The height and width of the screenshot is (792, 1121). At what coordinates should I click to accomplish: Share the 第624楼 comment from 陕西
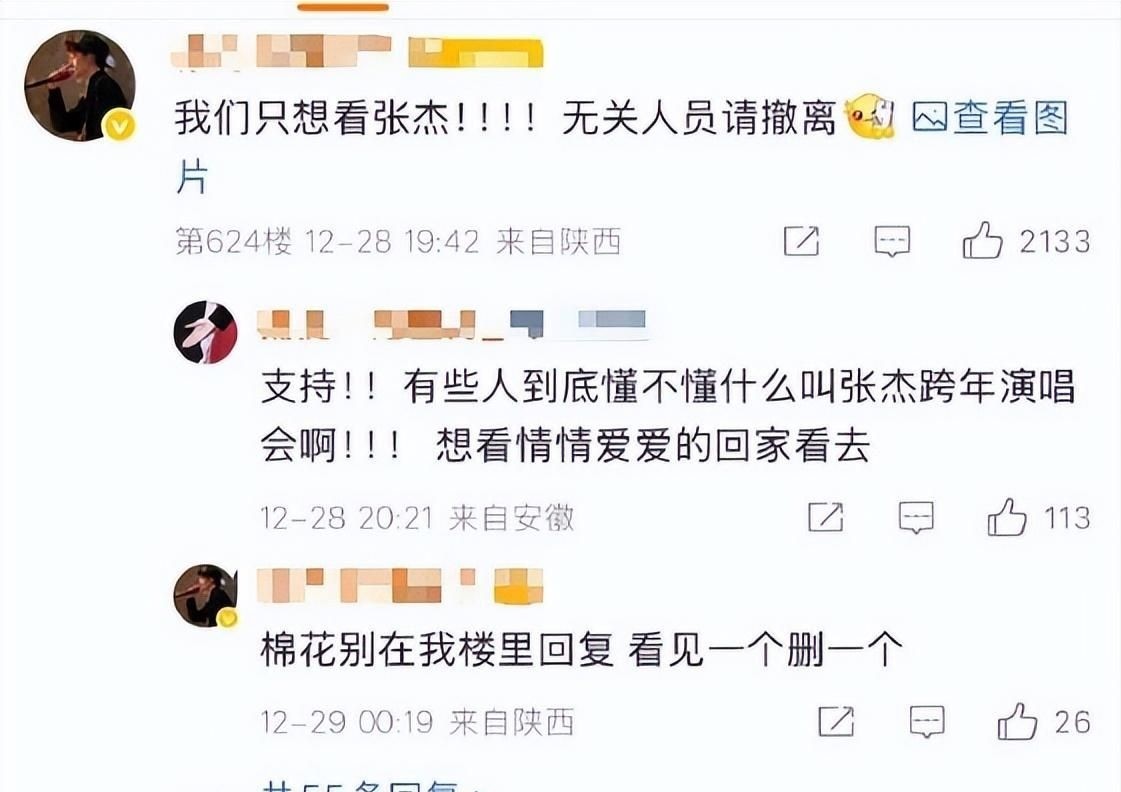(x=801, y=241)
